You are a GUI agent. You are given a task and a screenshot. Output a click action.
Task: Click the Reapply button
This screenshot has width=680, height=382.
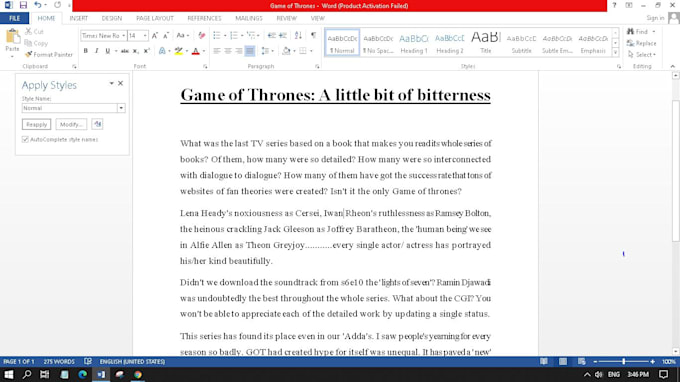click(x=36, y=124)
